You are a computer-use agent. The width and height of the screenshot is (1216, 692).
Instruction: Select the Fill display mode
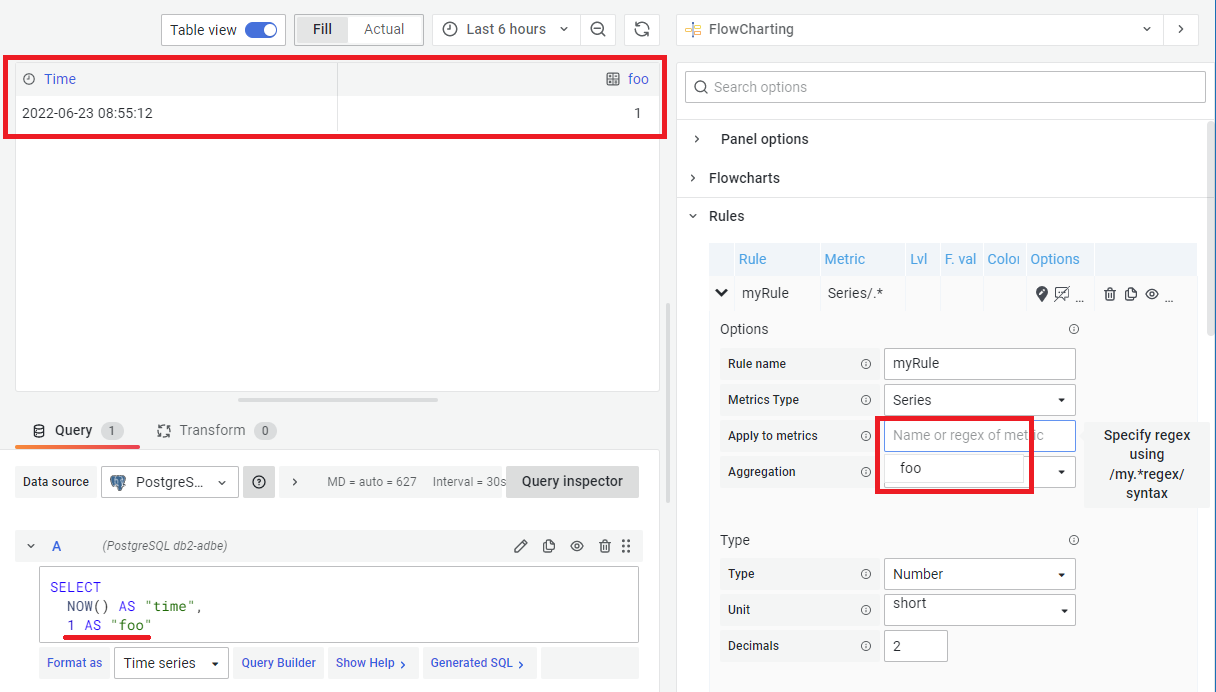click(322, 29)
